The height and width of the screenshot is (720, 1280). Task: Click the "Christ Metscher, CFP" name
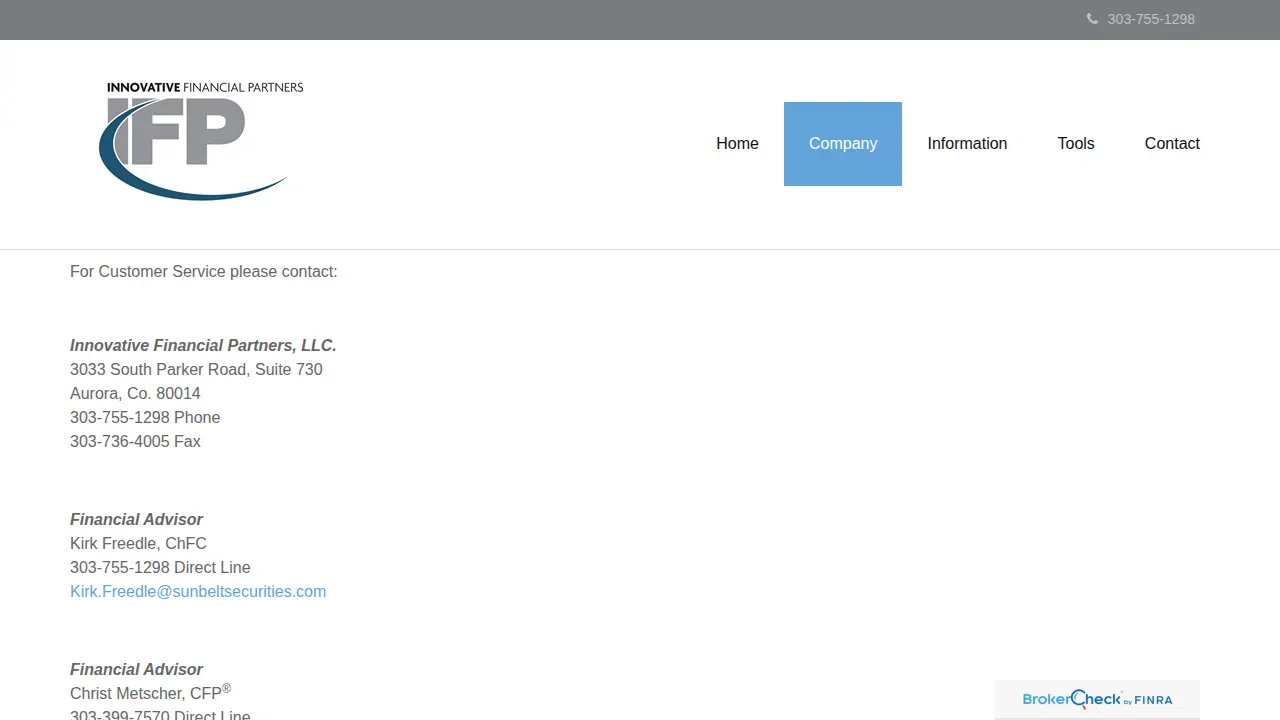click(x=150, y=692)
